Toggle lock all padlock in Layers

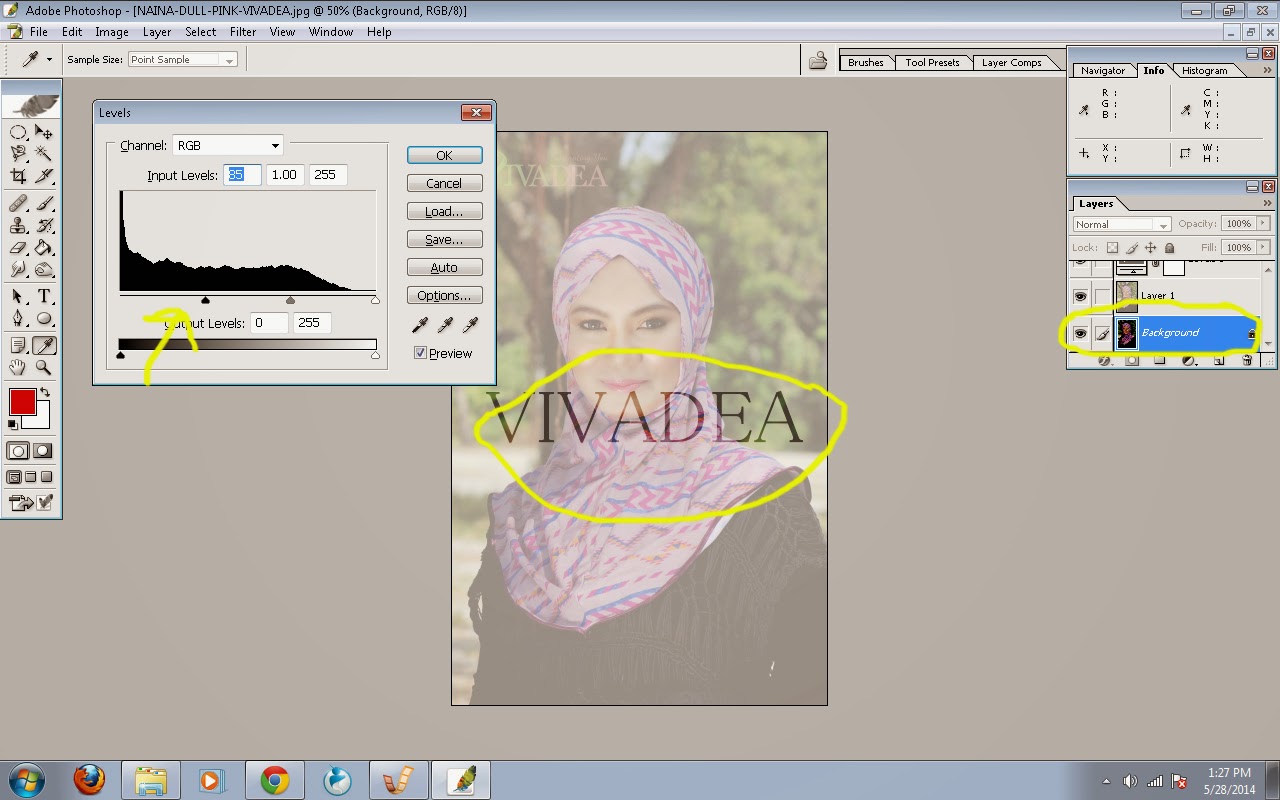pos(1170,247)
